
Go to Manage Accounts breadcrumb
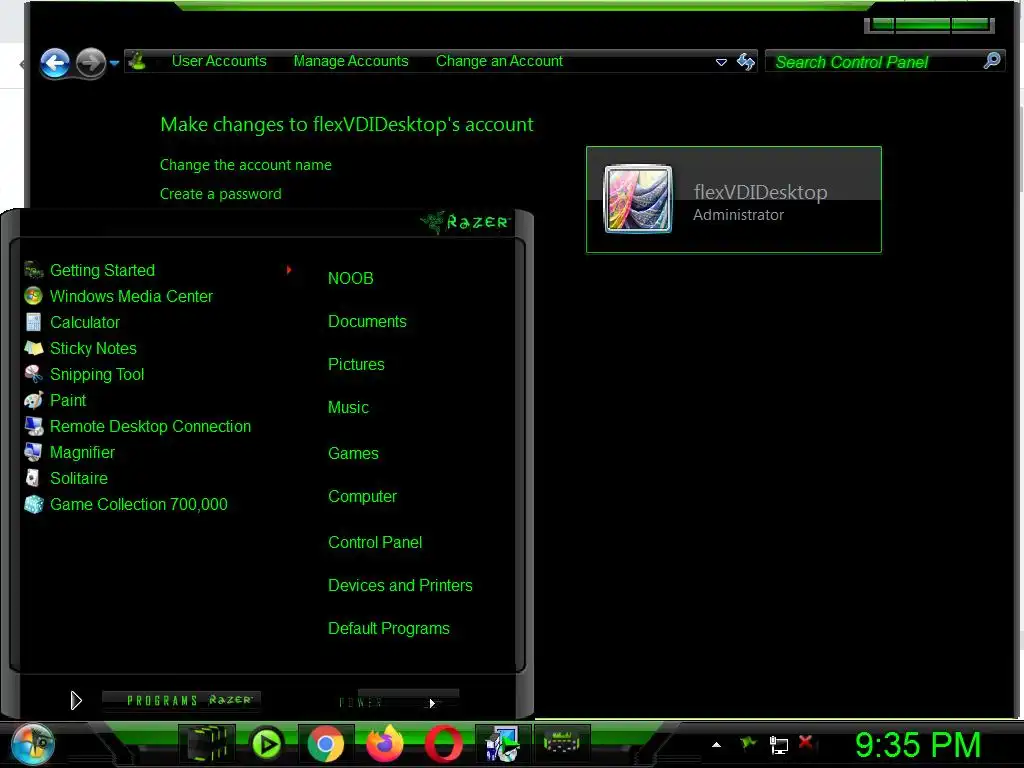[351, 61]
